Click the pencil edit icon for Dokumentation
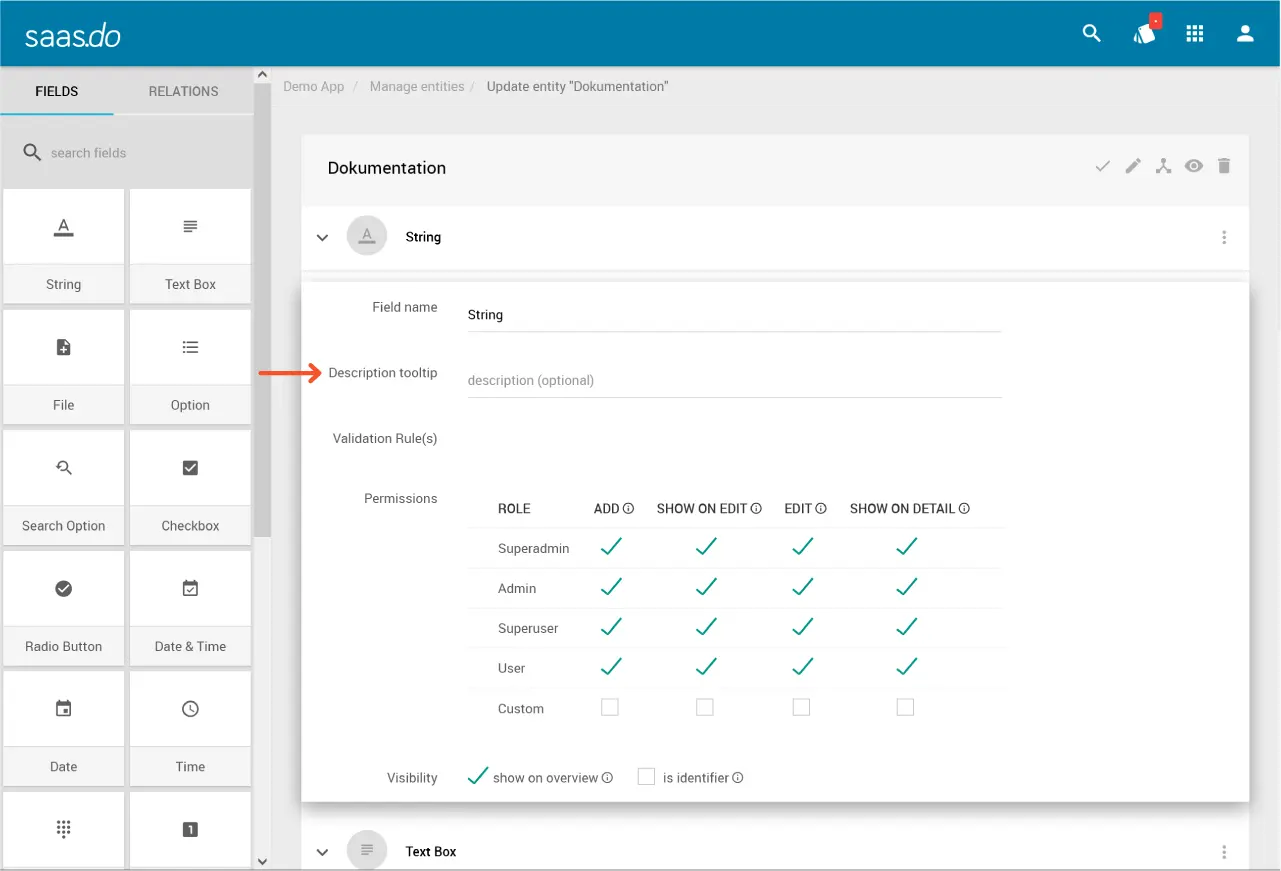Viewport: 1281px width, 871px height. point(1133,167)
